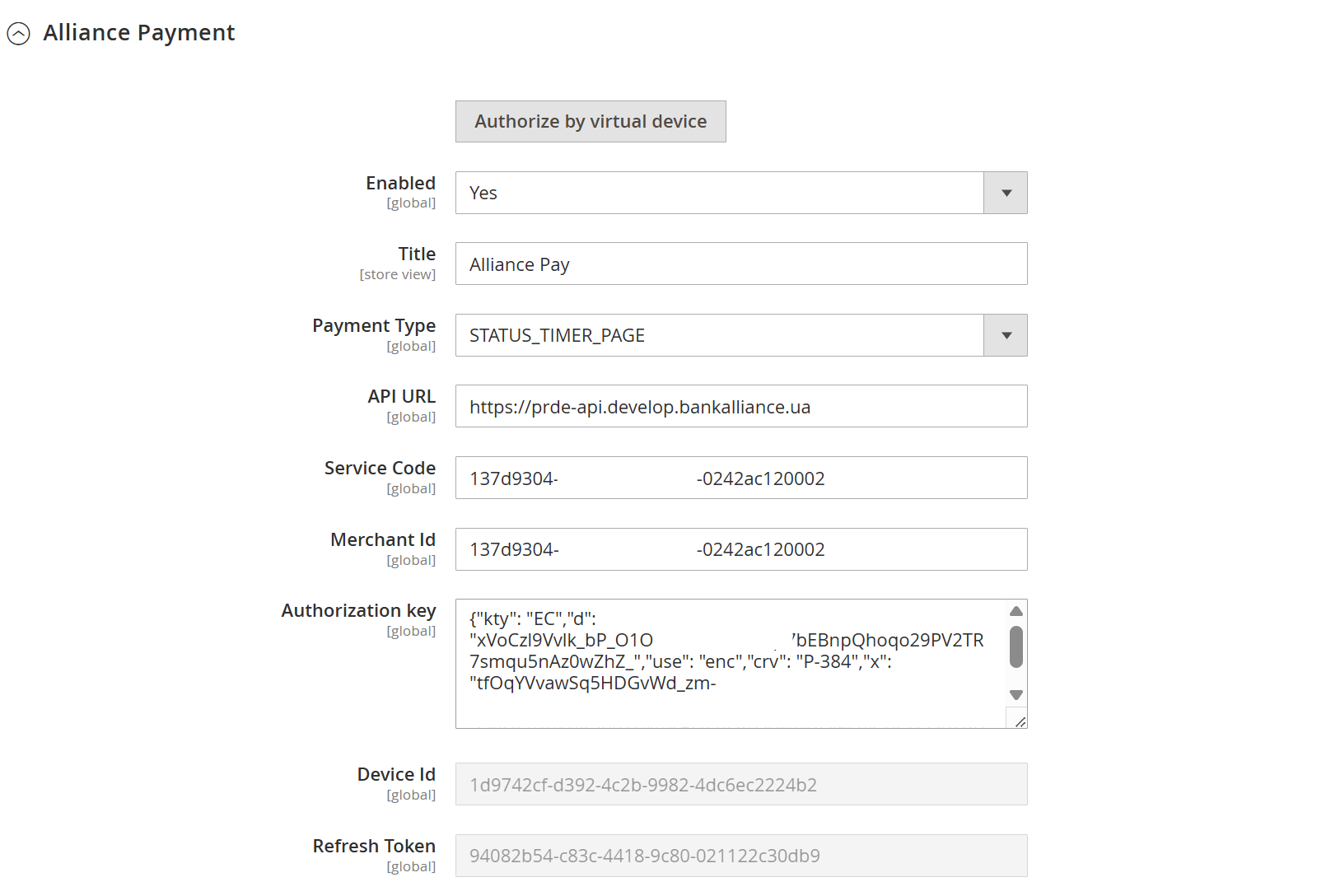
Task: Collapse the Alliance Payment section icon
Action: [18, 34]
